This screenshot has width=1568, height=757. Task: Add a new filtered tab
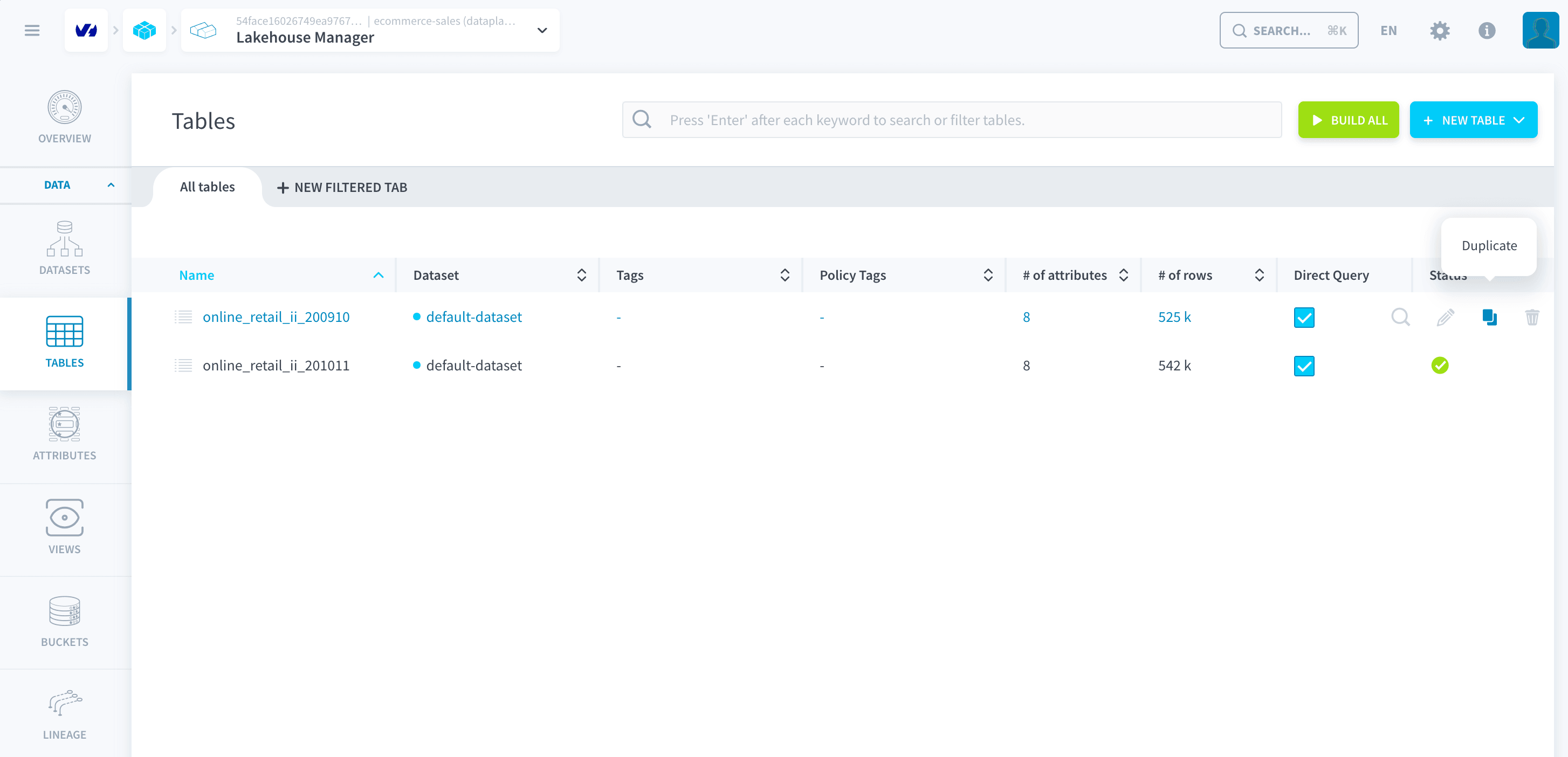(341, 188)
